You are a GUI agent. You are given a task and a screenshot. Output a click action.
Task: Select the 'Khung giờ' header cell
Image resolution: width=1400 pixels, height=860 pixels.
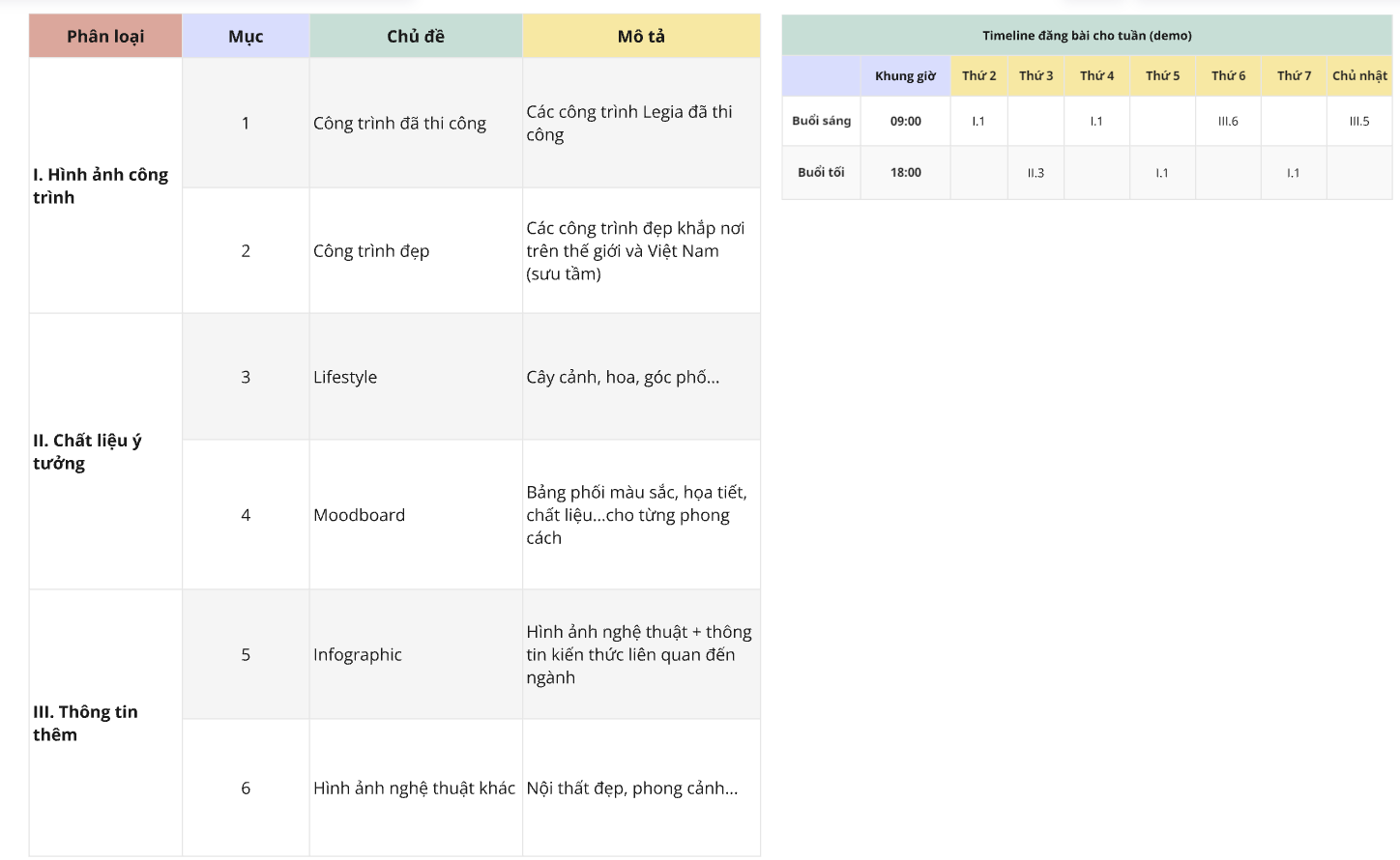905,75
